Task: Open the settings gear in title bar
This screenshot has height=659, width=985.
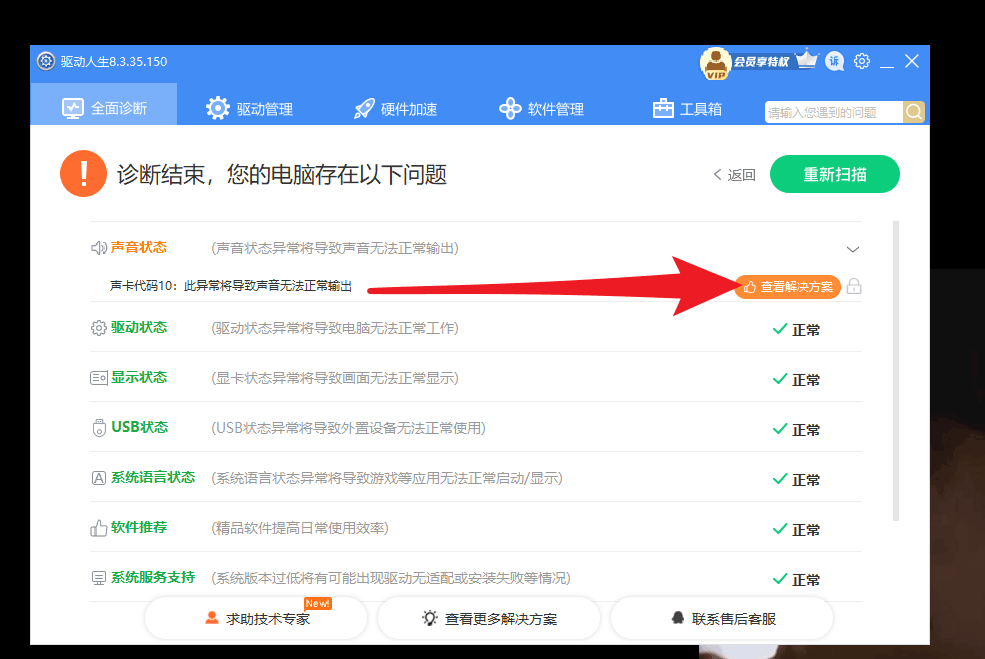Action: click(862, 61)
